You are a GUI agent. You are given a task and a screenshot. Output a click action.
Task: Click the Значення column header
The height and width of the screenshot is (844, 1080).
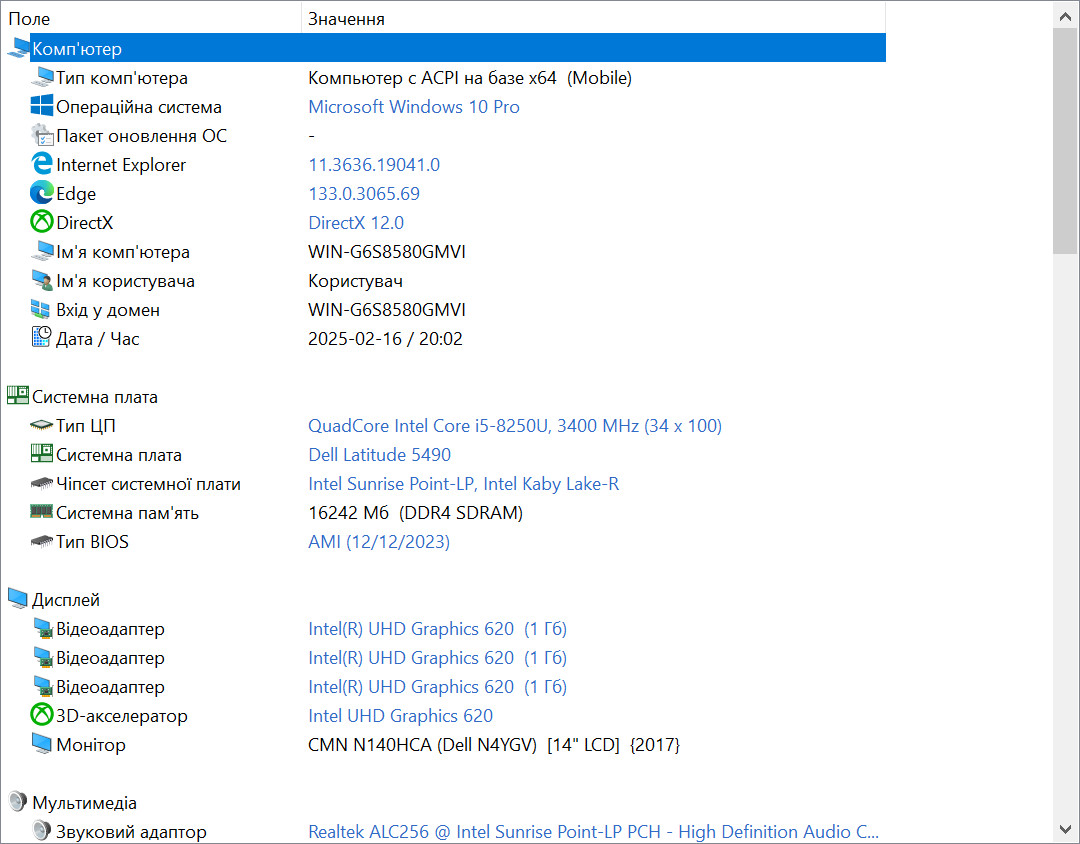coord(593,19)
